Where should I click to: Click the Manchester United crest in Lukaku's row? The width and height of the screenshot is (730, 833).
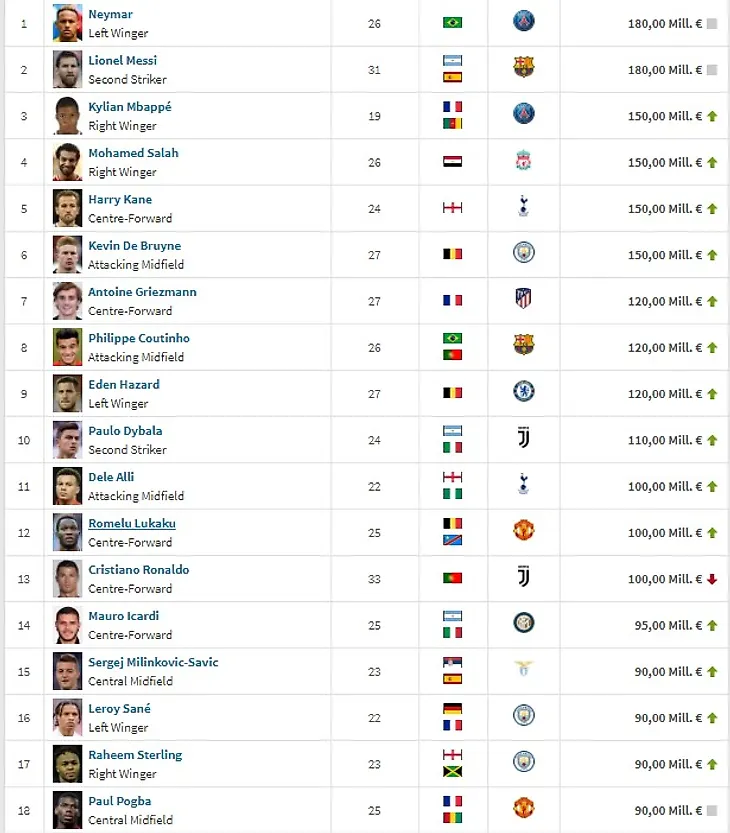point(523,530)
